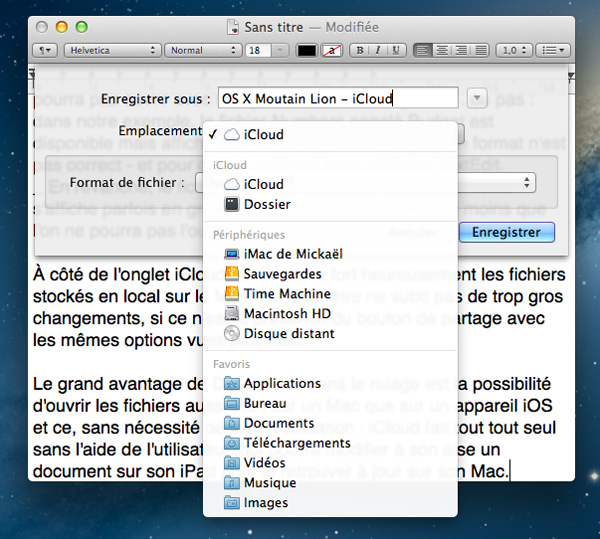Choose iCloud under the iCloud section
600x539 pixels.
tap(330, 184)
